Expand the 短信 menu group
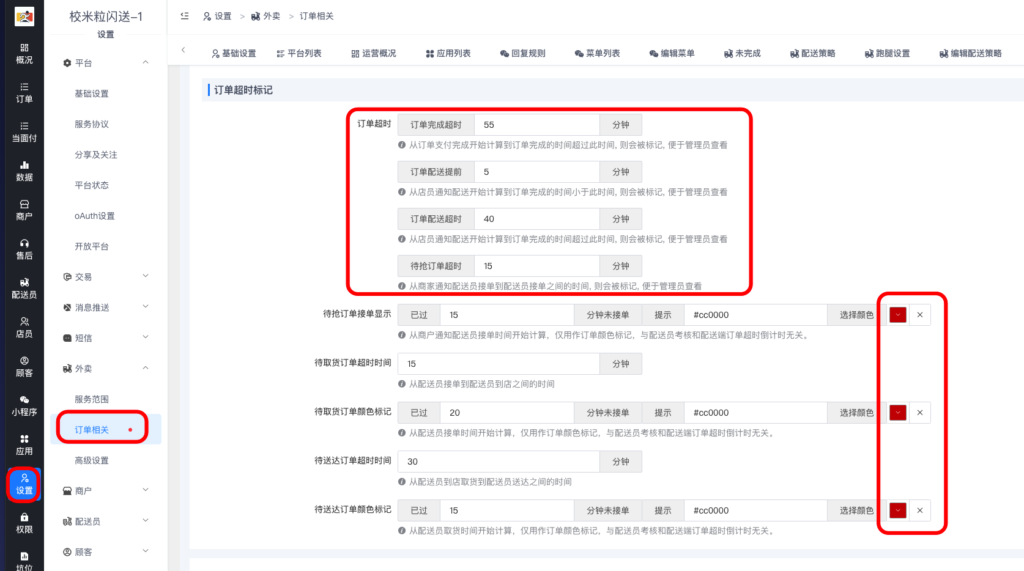Image resolution: width=1024 pixels, height=571 pixels. coord(106,338)
